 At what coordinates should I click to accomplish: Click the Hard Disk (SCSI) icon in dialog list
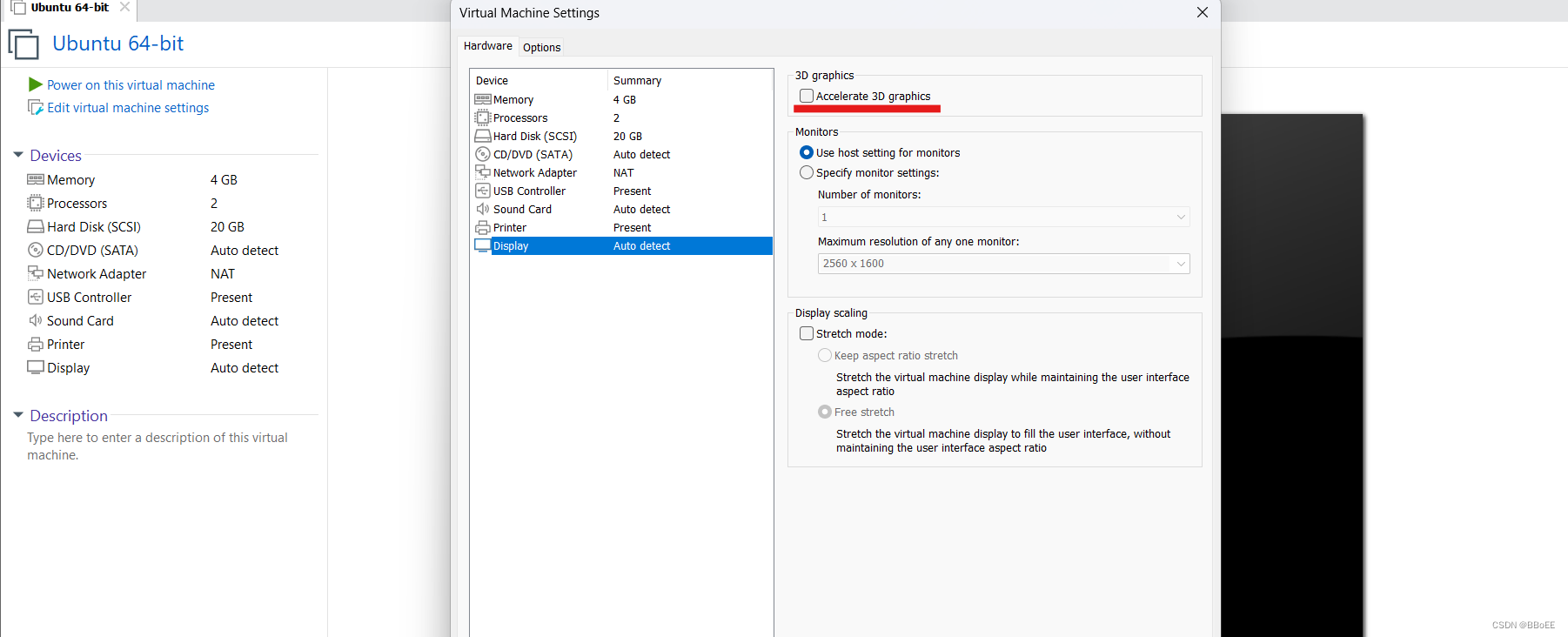click(482, 136)
